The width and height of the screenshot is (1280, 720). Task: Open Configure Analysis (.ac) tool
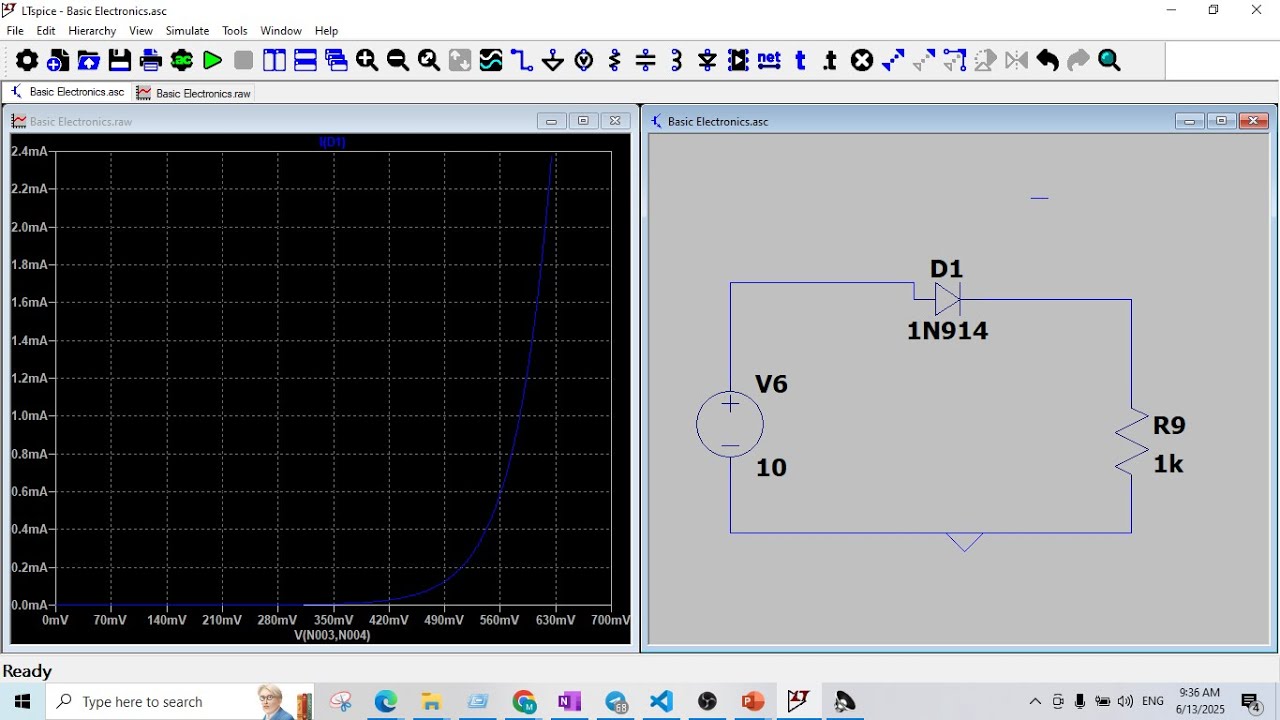[x=182, y=61]
